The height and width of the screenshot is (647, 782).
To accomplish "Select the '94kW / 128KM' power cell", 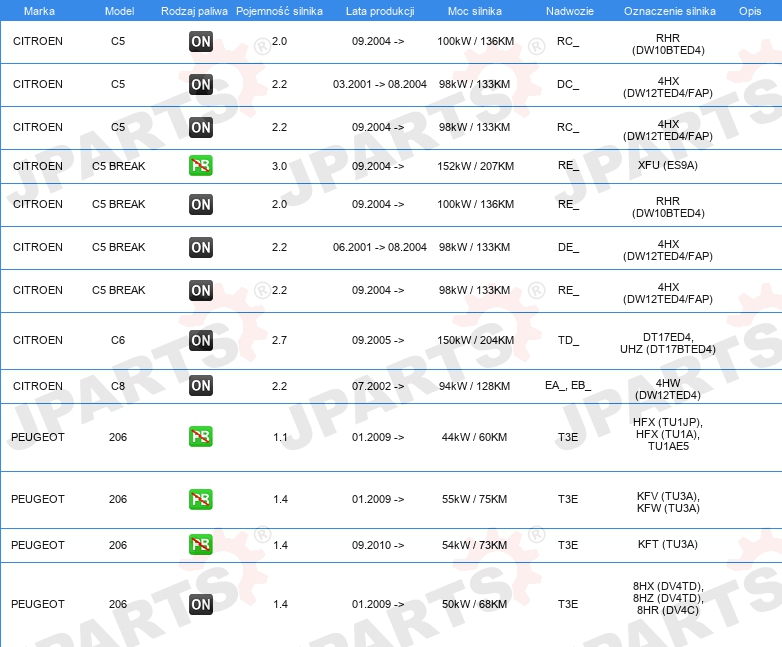I will [x=474, y=386].
